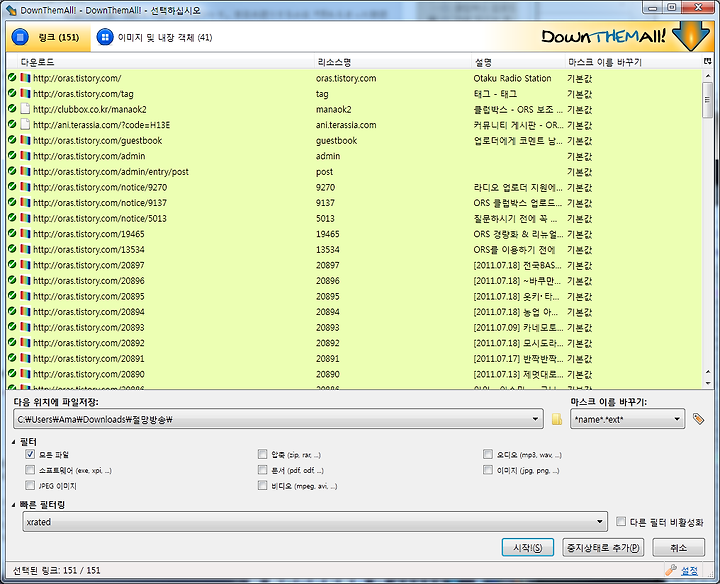Enable the 오디오 (mp3, wav) filter
This screenshot has height=584, width=720.
pyautogui.click(x=488, y=454)
